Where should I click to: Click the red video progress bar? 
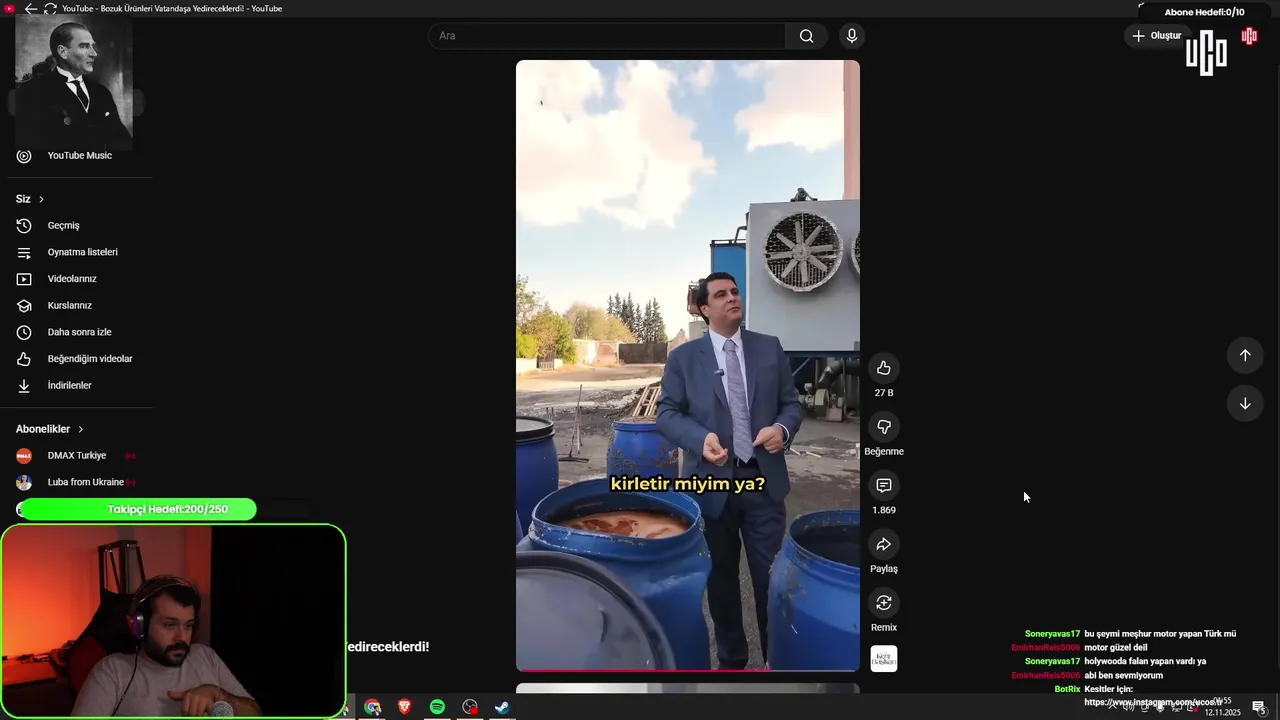(688, 670)
